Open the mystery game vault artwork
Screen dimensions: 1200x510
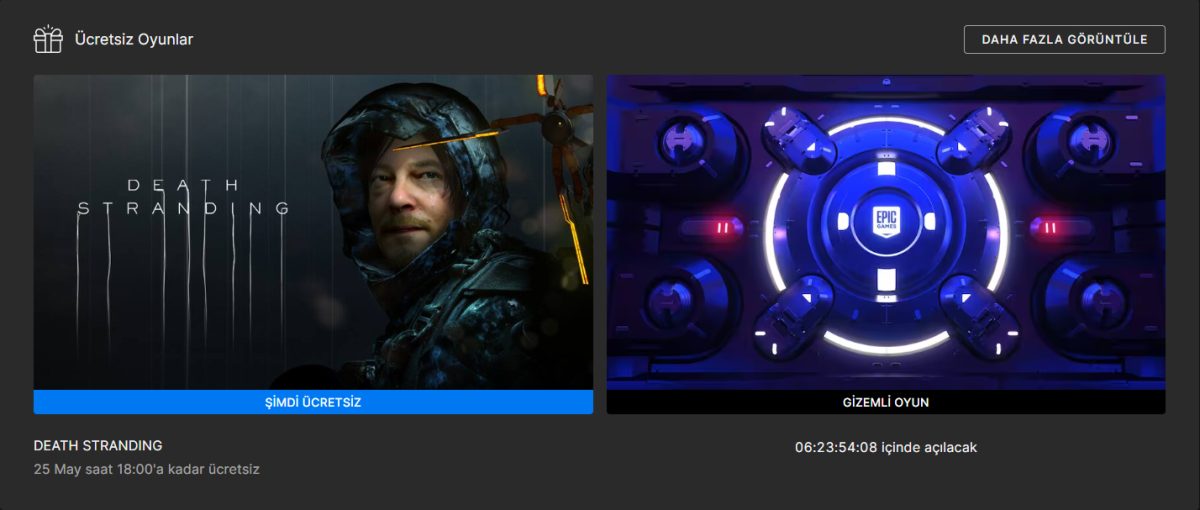click(x=886, y=232)
